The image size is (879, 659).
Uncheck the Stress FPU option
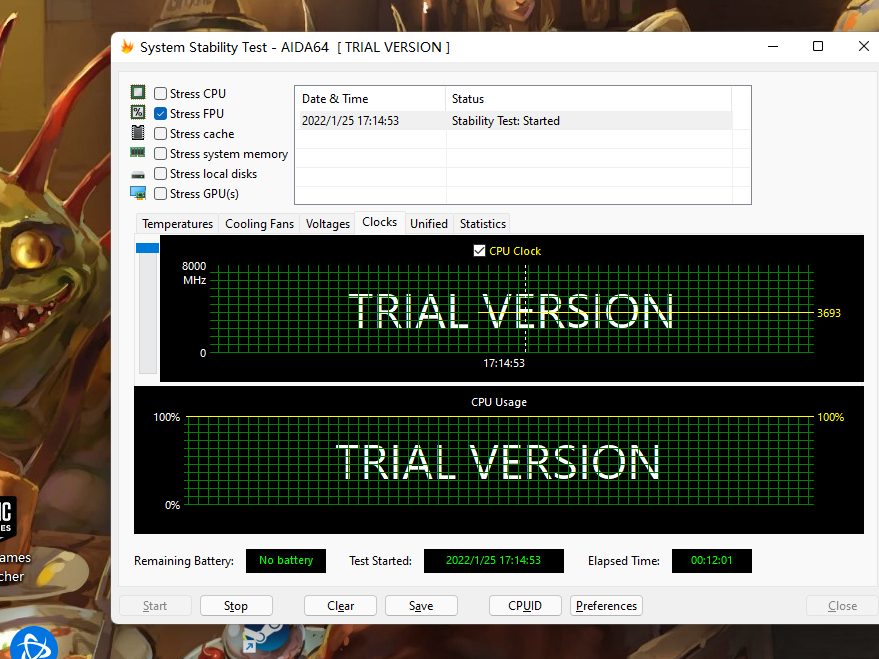(x=160, y=114)
